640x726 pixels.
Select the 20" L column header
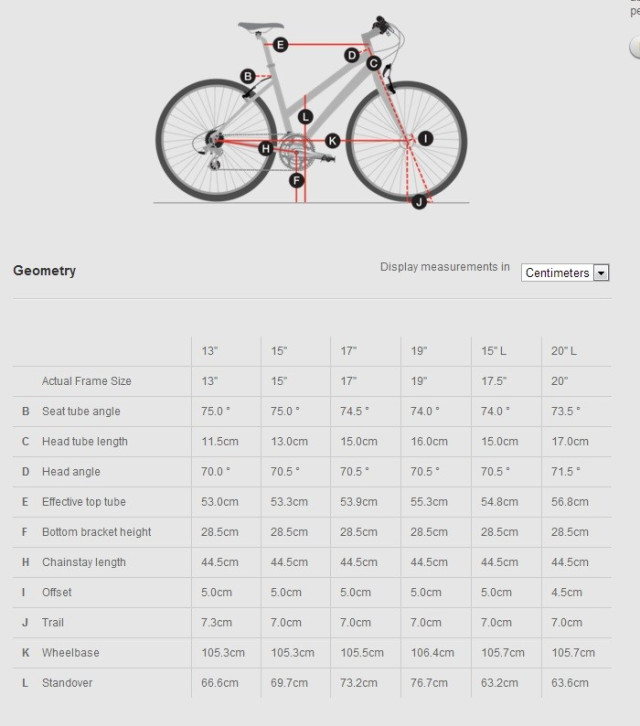point(565,351)
